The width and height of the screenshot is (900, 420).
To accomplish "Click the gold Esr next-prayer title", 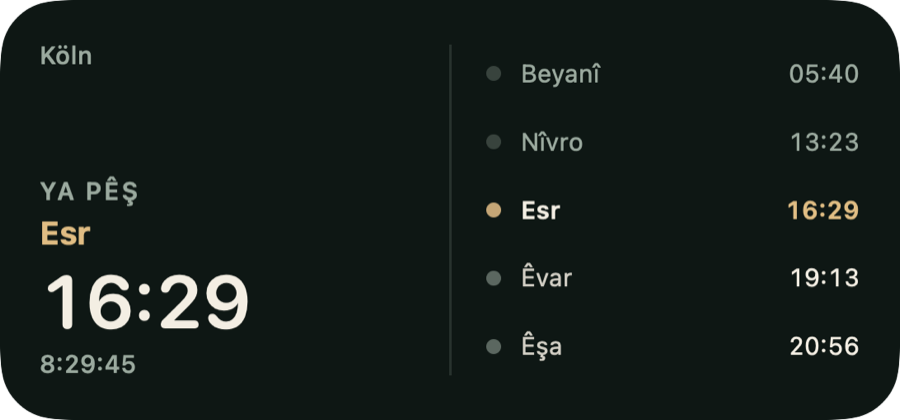I will 65,234.
